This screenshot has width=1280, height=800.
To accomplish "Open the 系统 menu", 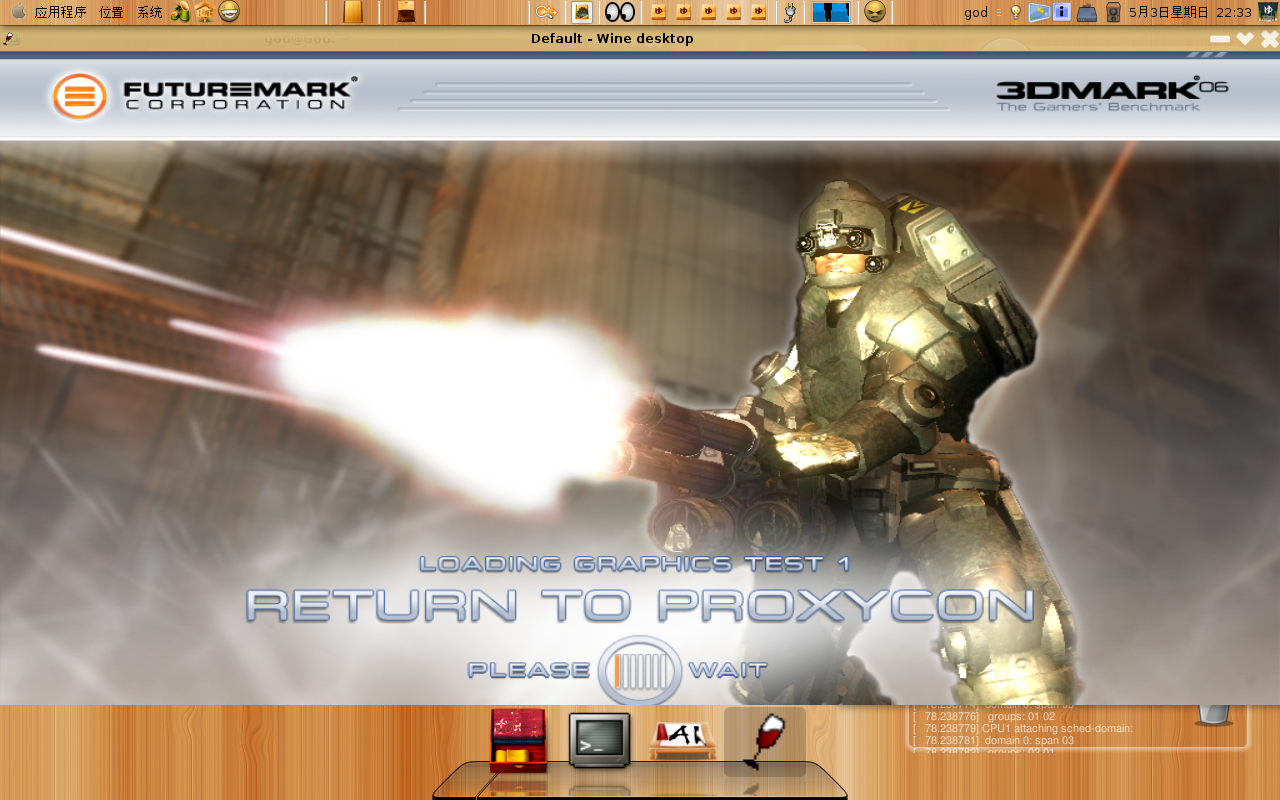I will pos(150,13).
